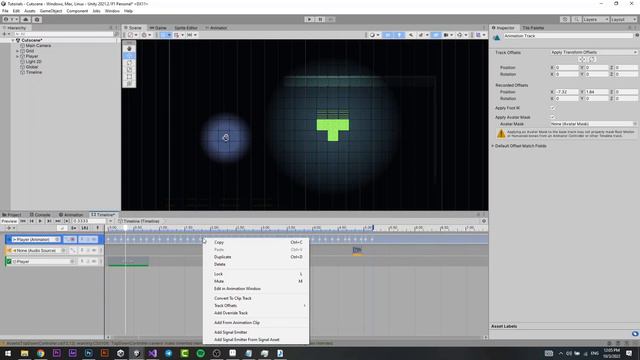Open the Layout dropdown
The image size is (640, 360).
coord(624,19)
